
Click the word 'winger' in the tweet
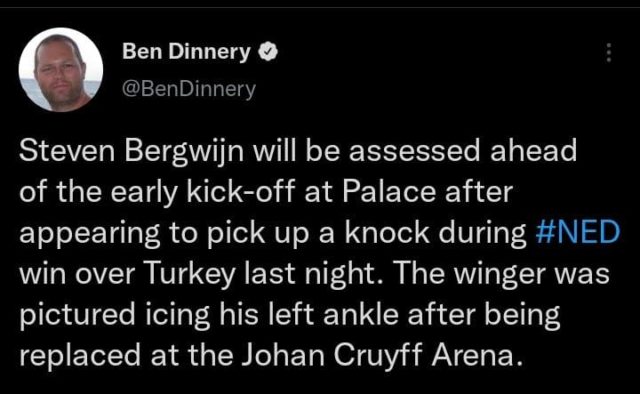[x=501, y=274]
